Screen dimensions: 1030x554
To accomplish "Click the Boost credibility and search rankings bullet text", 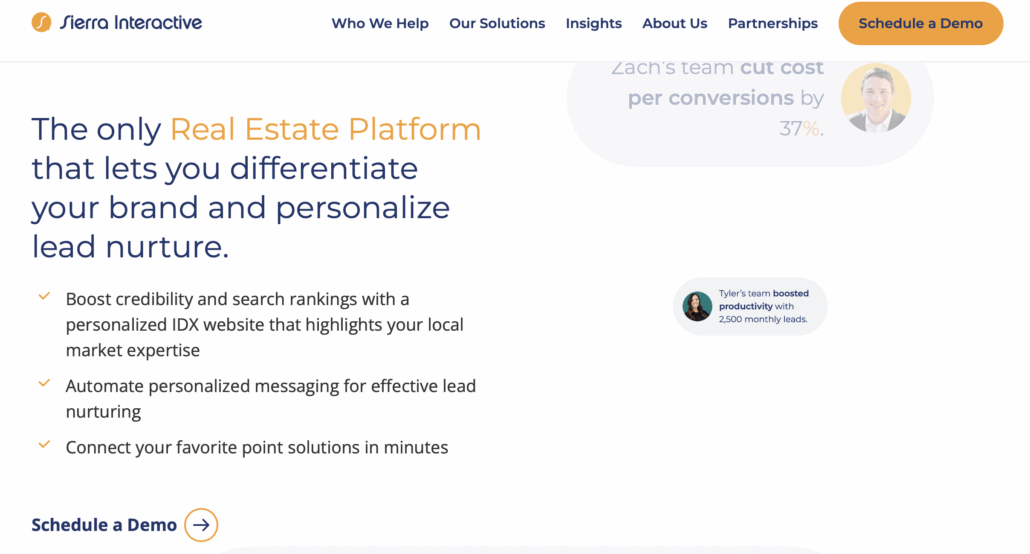I will 265,325.
